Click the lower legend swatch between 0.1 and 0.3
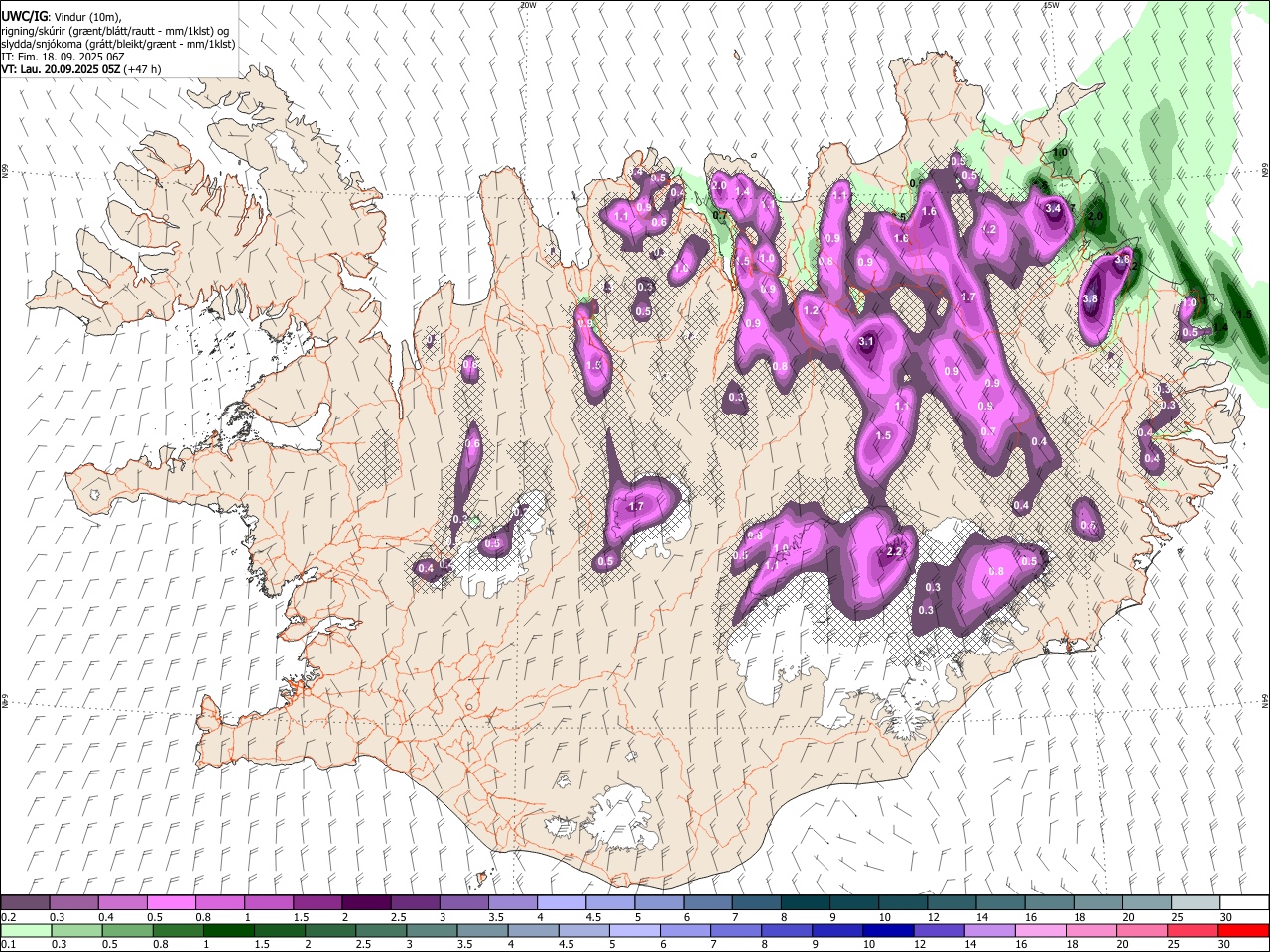 click(26, 930)
